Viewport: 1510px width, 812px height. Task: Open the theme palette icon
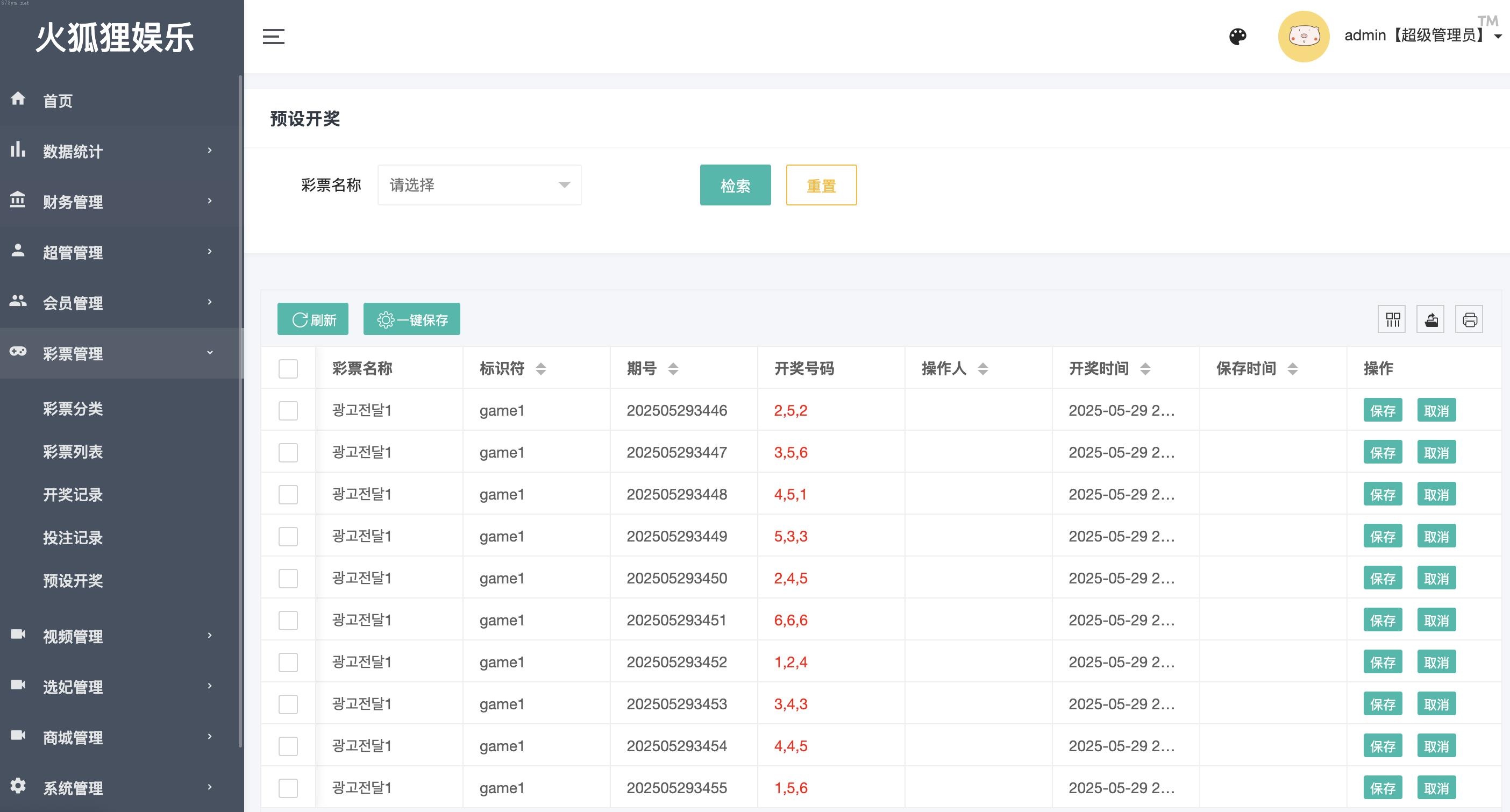coord(1237,37)
